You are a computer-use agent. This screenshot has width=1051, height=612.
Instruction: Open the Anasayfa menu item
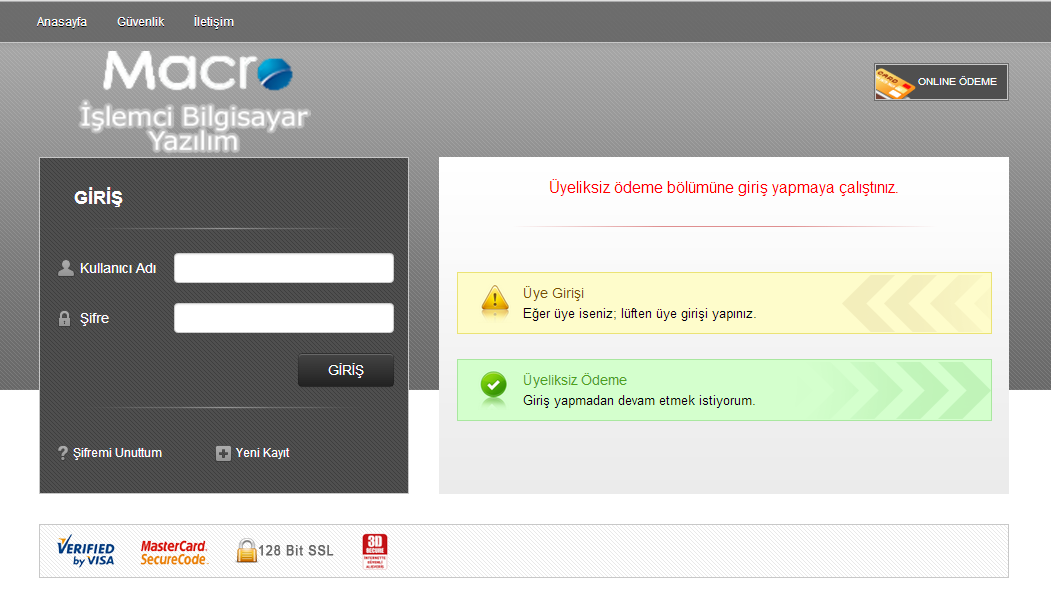click(62, 22)
